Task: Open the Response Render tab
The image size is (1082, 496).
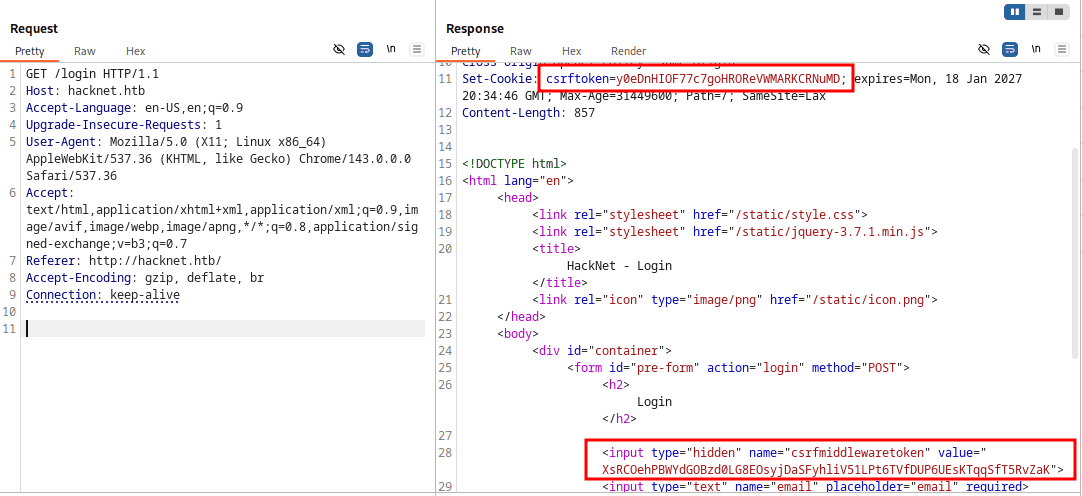Action: pos(628,51)
